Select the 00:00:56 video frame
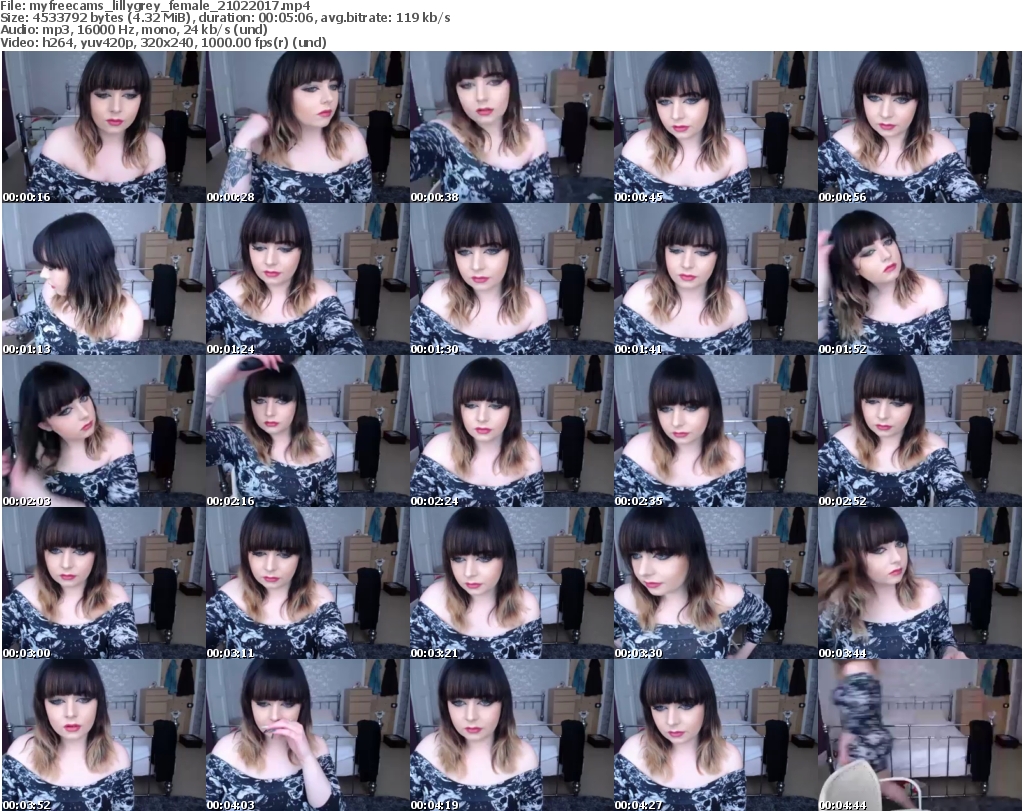The width and height of the screenshot is (1024, 811). (x=919, y=127)
